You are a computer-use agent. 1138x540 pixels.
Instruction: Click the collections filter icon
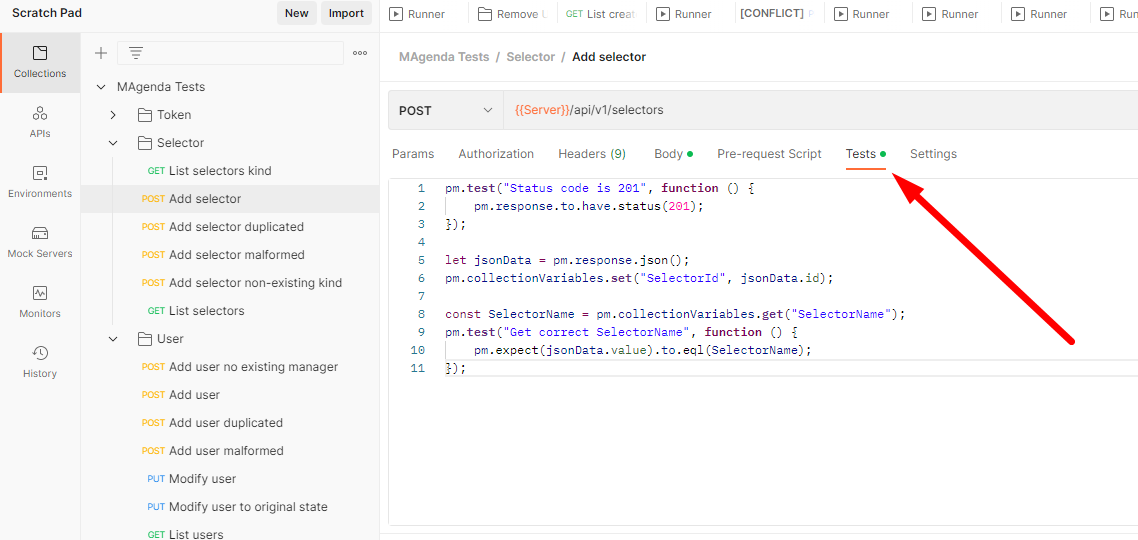136,53
